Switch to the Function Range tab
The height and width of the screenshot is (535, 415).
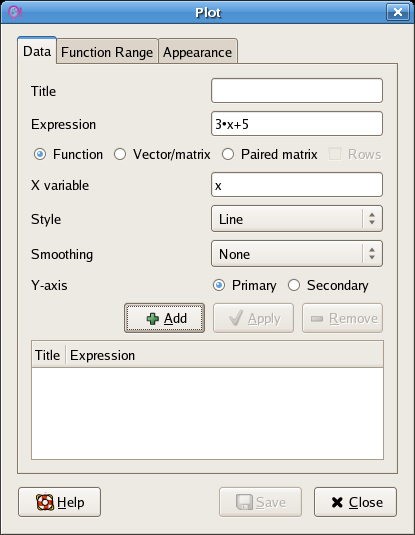click(x=107, y=51)
